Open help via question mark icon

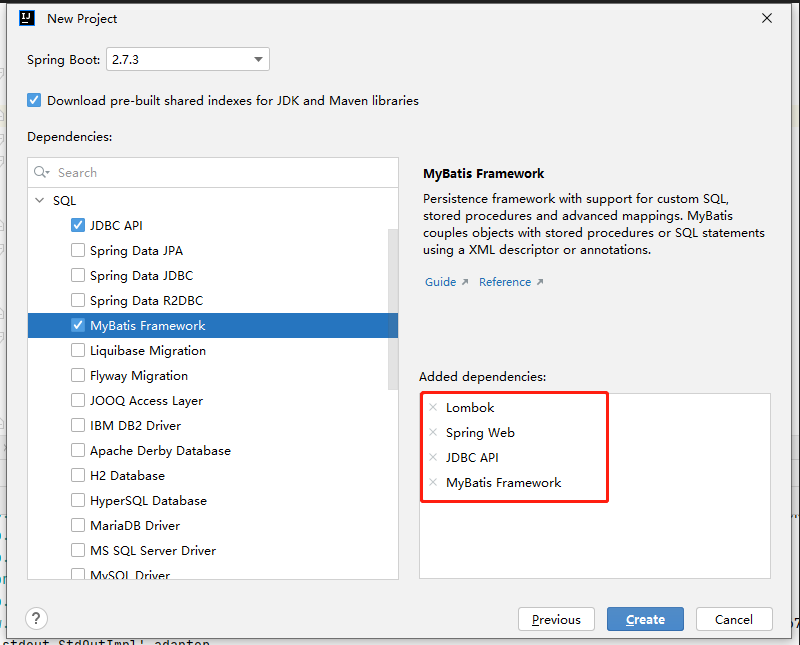pyautogui.click(x=36, y=619)
